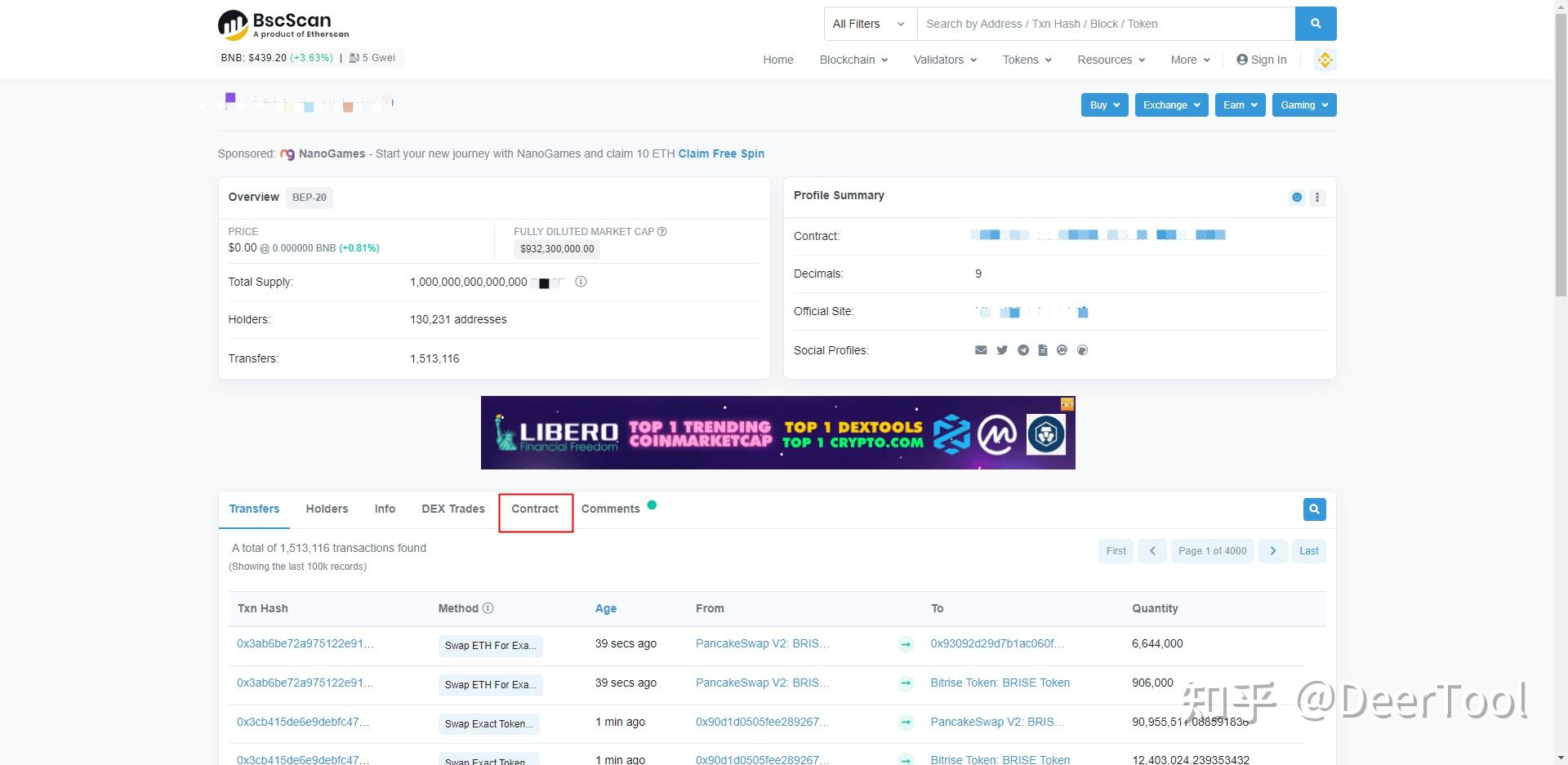Viewport: 1568px width, 765px height.
Task: Click the CoinMarketCap social profile icon
Action: (x=1062, y=350)
